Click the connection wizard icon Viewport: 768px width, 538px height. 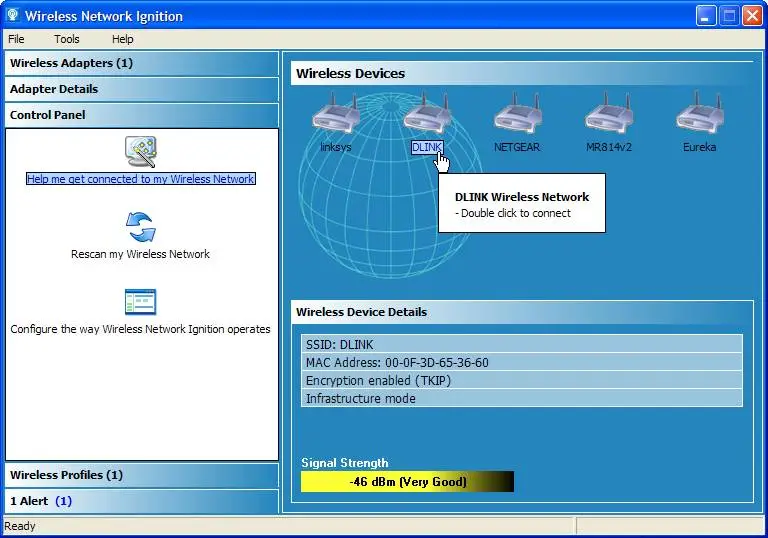click(141, 151)
